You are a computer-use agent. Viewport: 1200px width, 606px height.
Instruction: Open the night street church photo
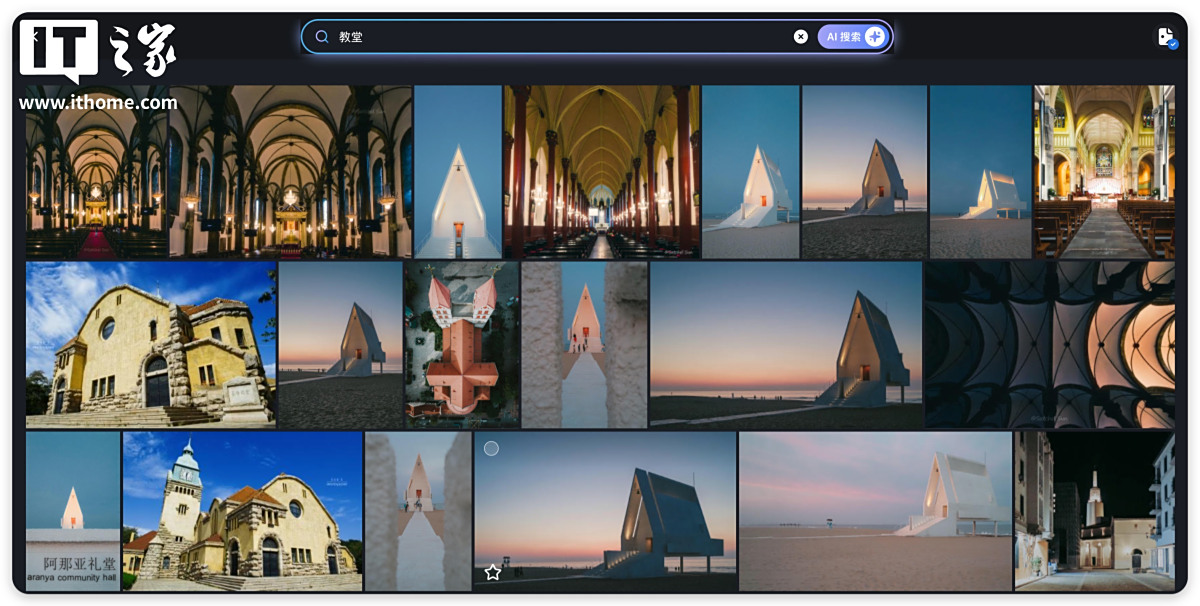tap(1094, 511)
